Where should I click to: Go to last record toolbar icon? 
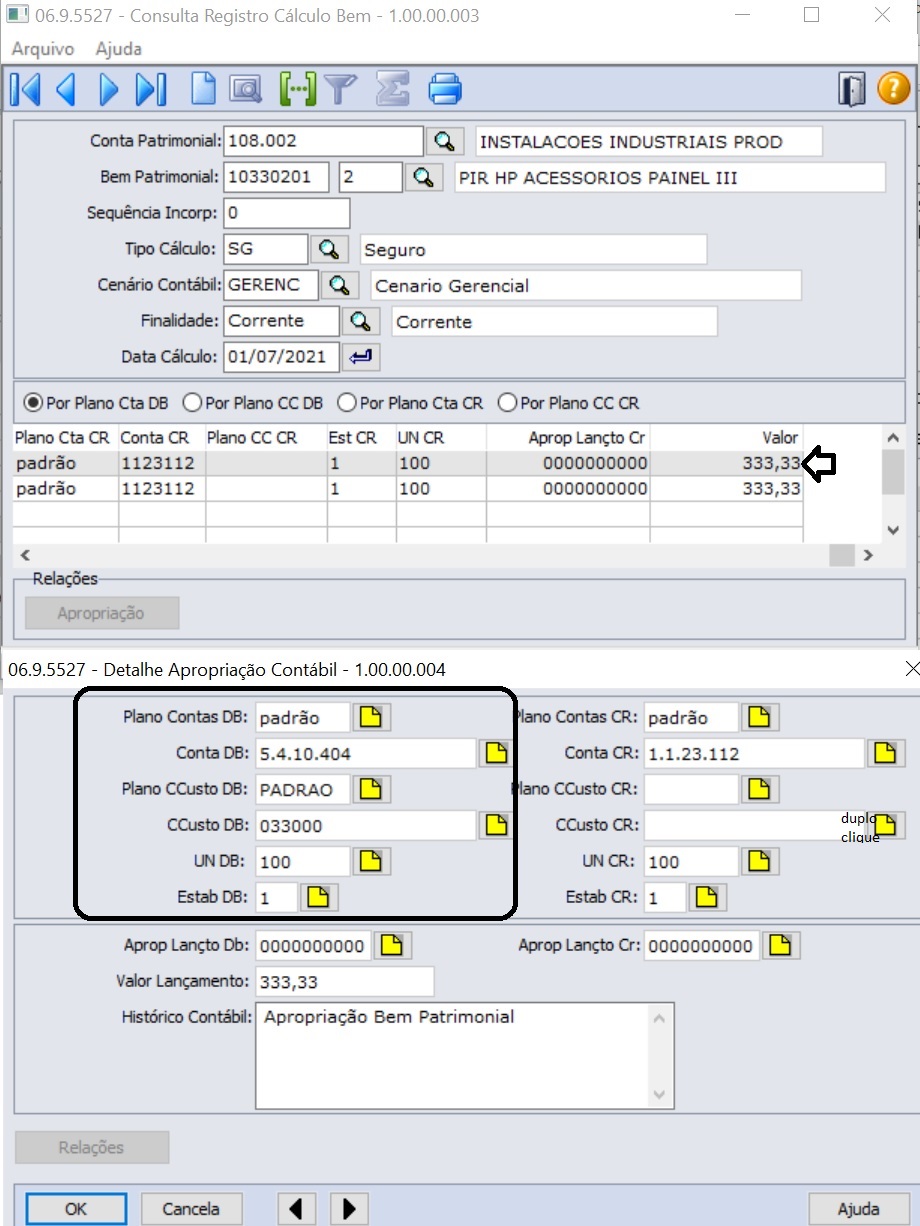pos(151,90)
